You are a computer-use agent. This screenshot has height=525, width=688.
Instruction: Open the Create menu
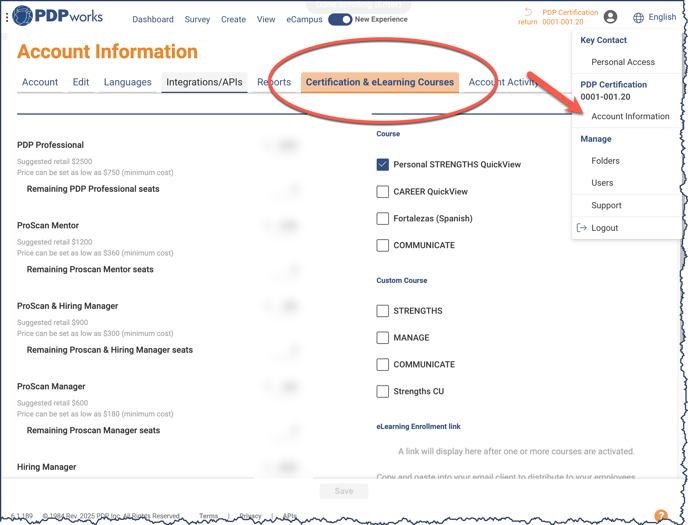point(233,19)
